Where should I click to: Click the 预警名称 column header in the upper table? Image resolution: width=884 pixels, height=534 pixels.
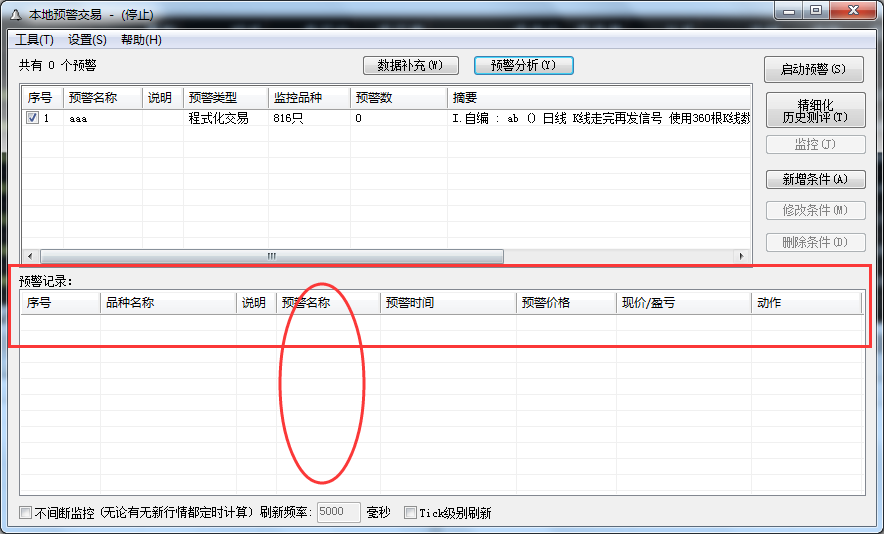pos(103,98)
